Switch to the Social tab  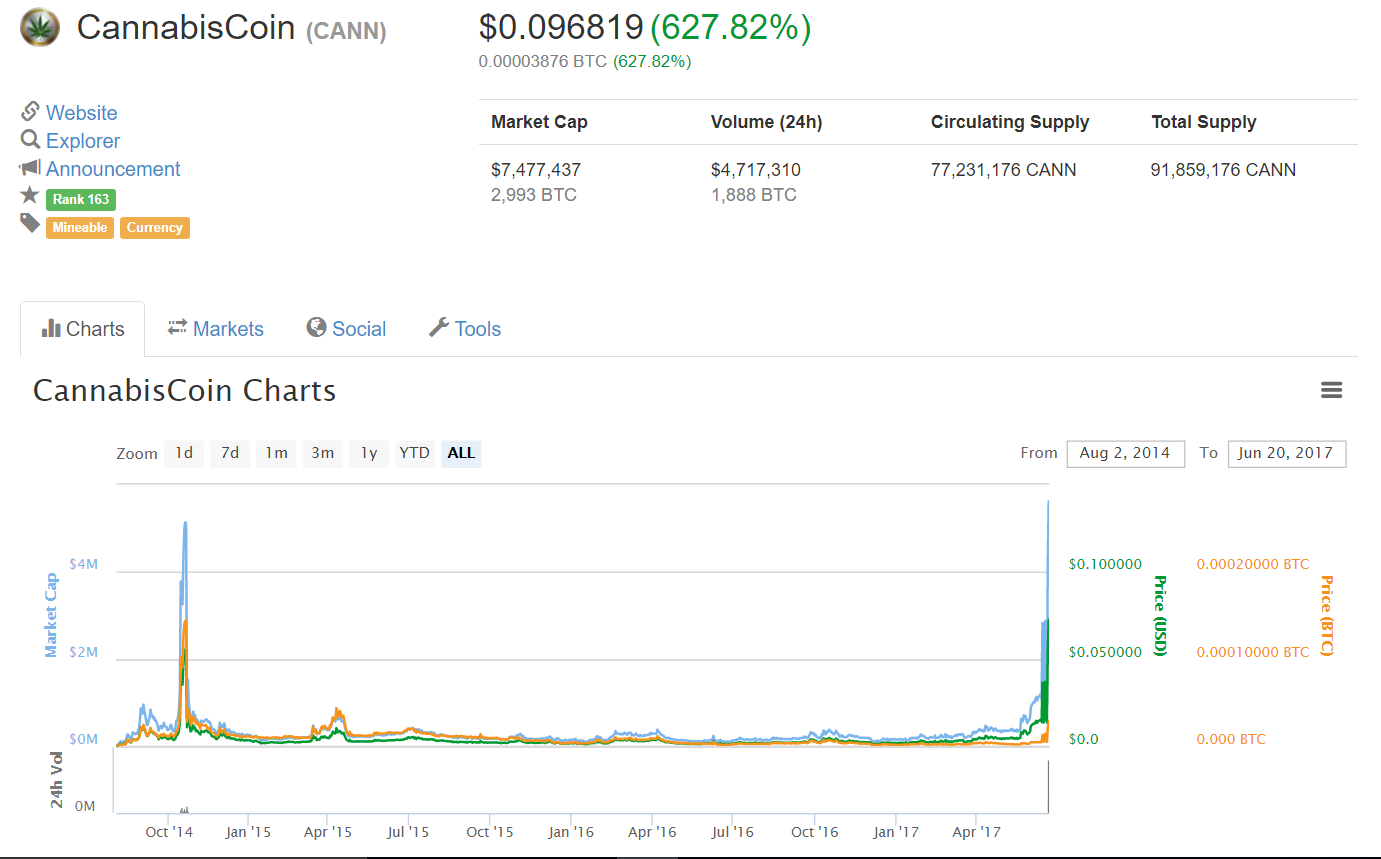[x=347, y=329]
